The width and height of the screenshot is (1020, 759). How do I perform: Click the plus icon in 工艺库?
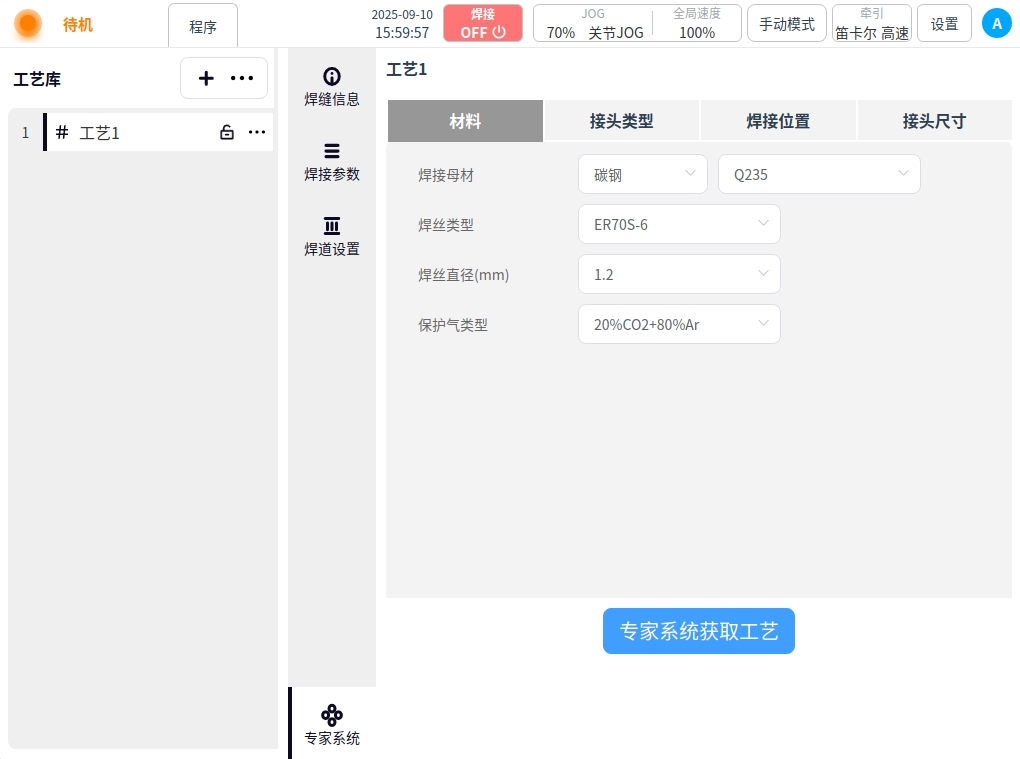206,78
